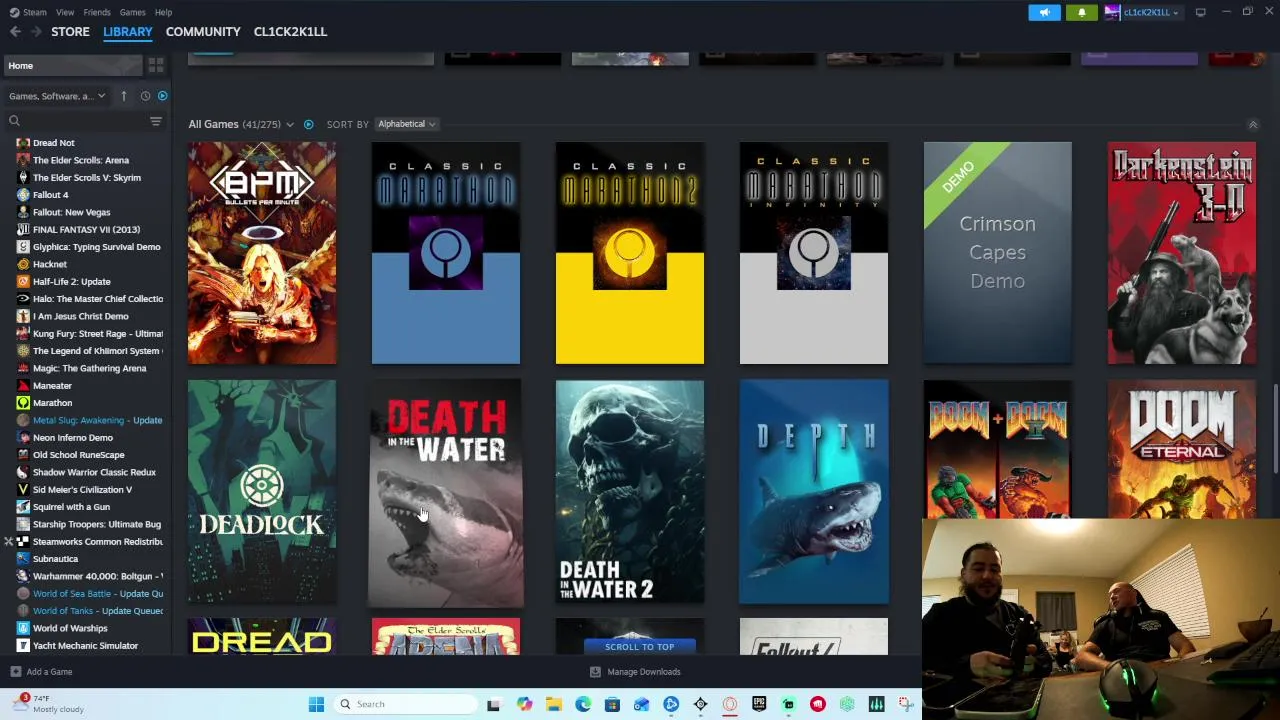Open the Depth shark game cover

[x=814, y=492]
